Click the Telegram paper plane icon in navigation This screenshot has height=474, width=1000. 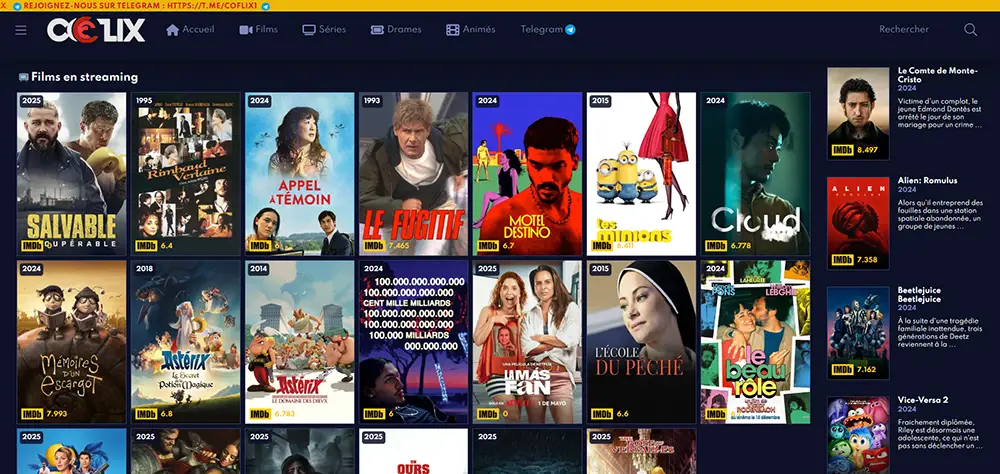point(570,29)
